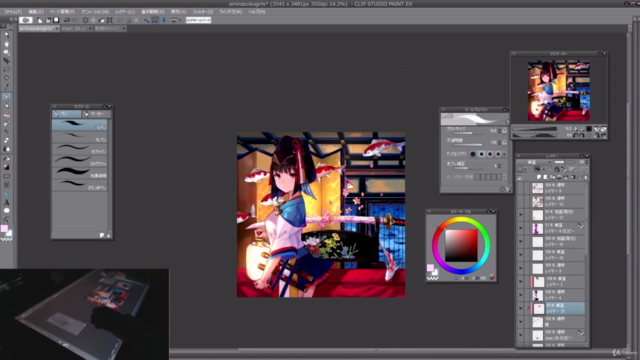Select the Auto select wand tool
Image resolution: width=640 pixels, height=360 pixels.
[x=7, y=78]
